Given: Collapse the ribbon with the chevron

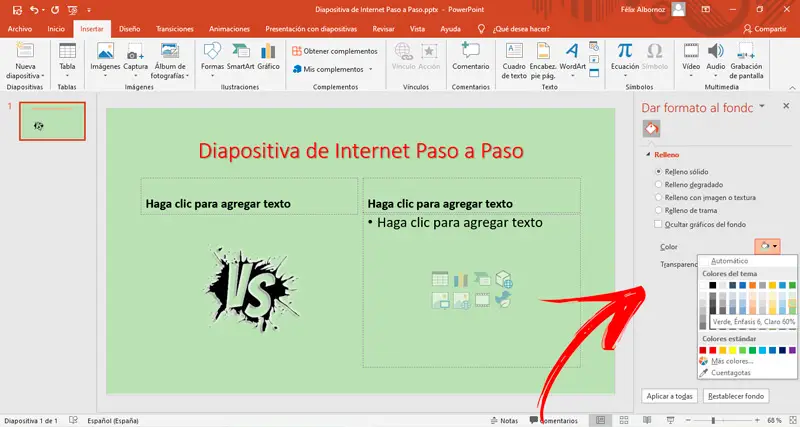Looking at the screenshot, I should point(793,87).
